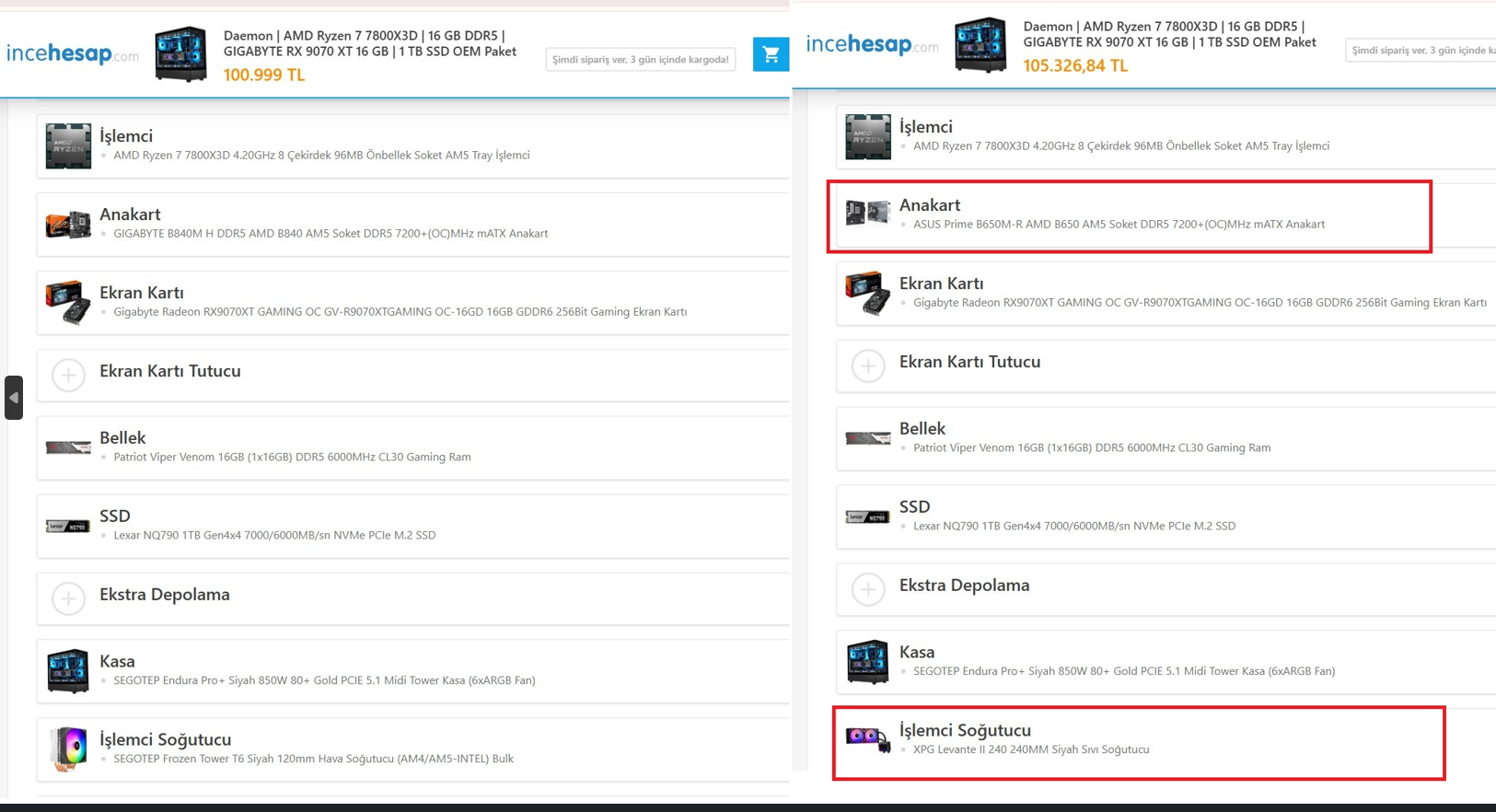This screenshot has width=1496, height=812.
Task: Select the XPG Levante II 240 description text
Action: click(x=1031, y=749)
